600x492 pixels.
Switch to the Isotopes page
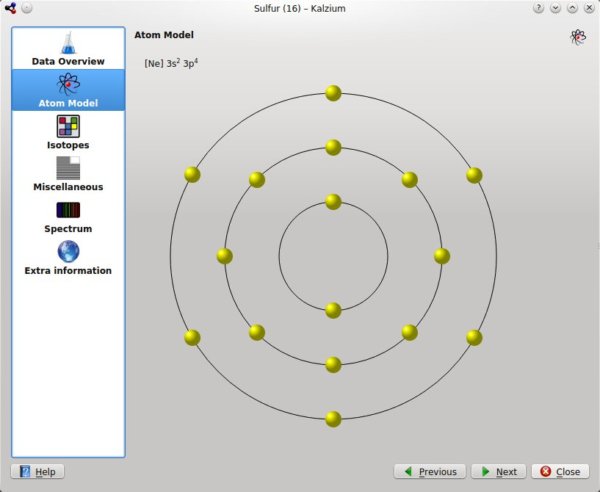point(68,132)
